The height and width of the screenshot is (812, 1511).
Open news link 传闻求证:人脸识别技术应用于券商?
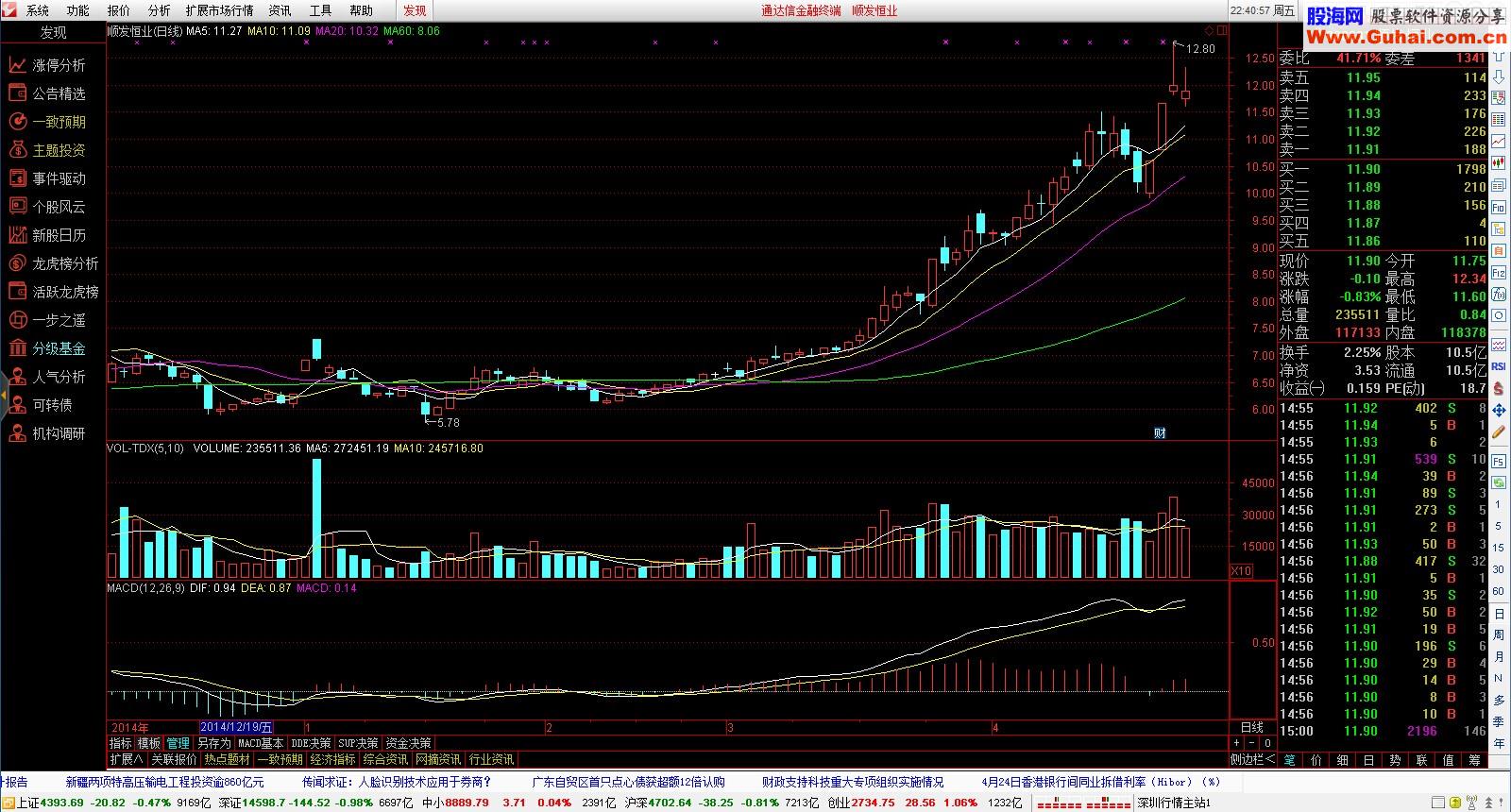pos(397,782)
